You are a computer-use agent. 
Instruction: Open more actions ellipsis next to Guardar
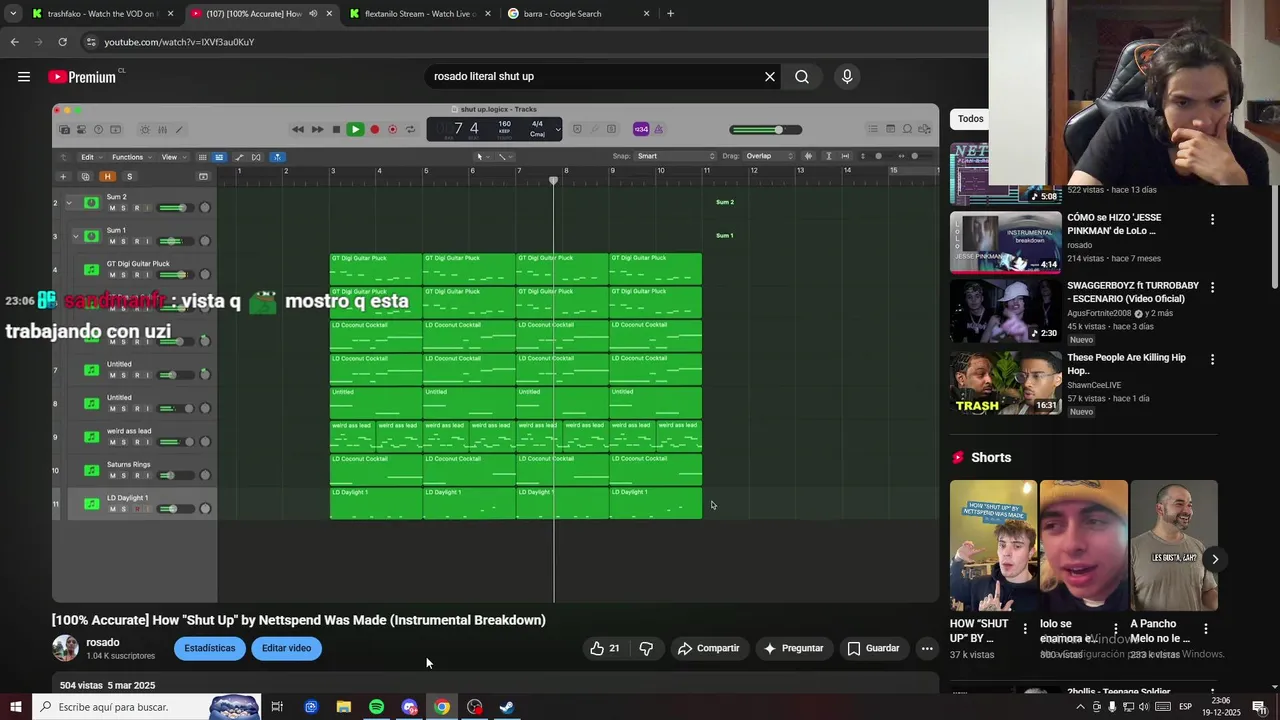[x=927, y=648]
